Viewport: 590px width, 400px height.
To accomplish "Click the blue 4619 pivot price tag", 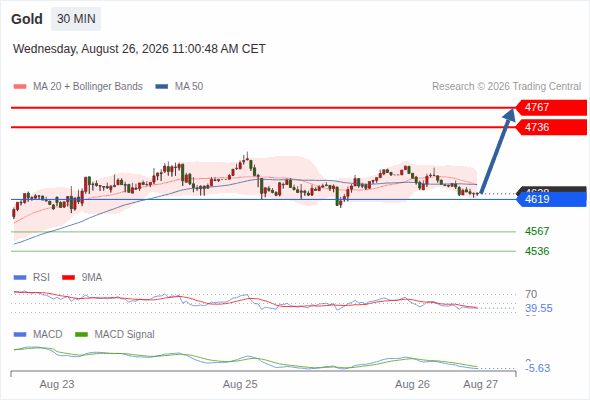I will point(551,199).
